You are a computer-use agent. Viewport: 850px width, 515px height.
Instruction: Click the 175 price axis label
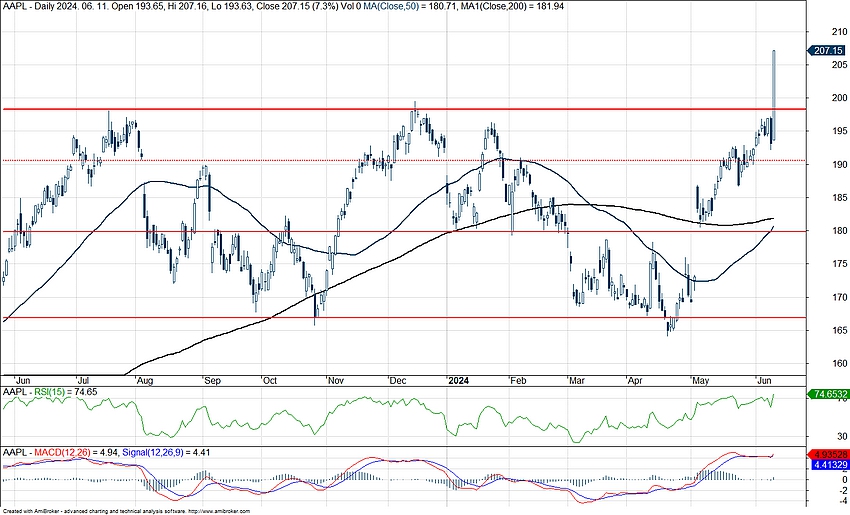(840, 264)
